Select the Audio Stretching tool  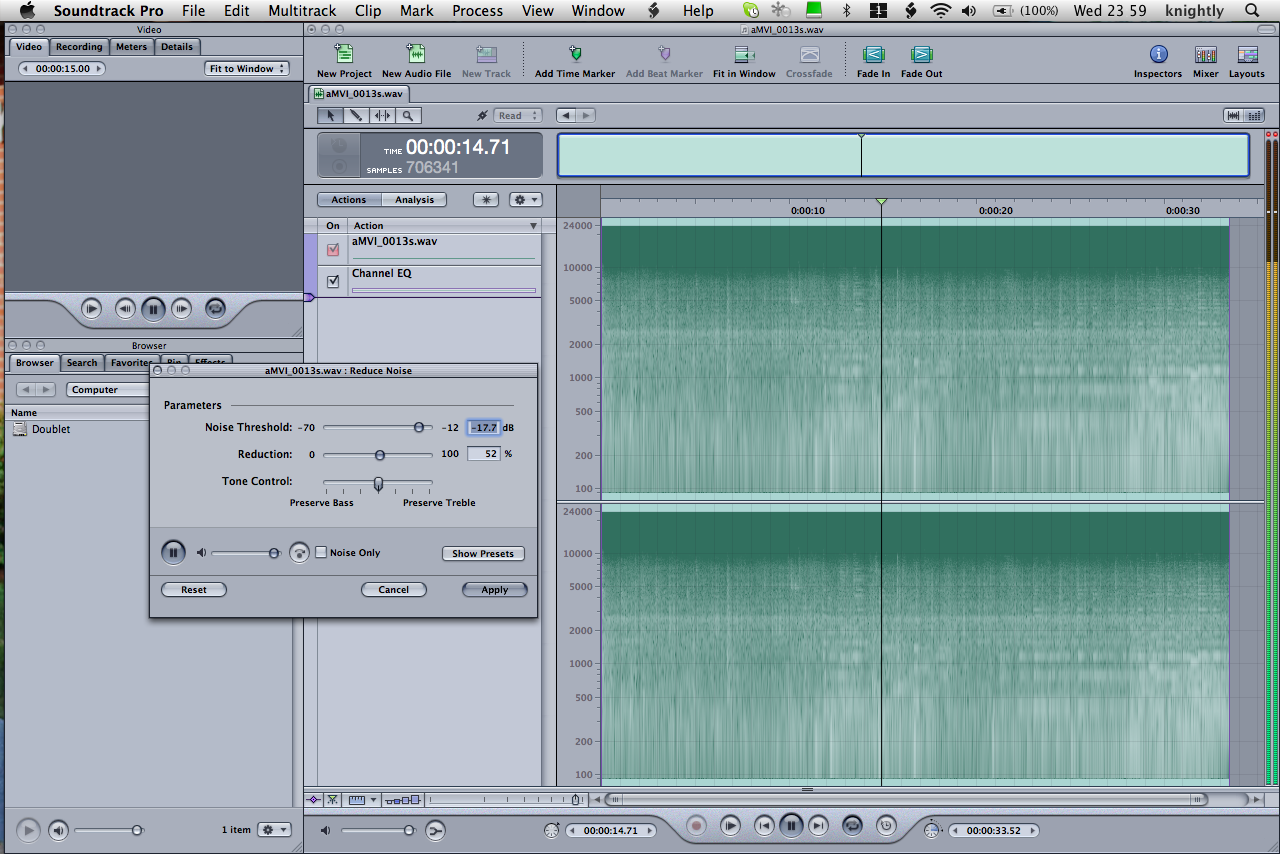[382, 116]
